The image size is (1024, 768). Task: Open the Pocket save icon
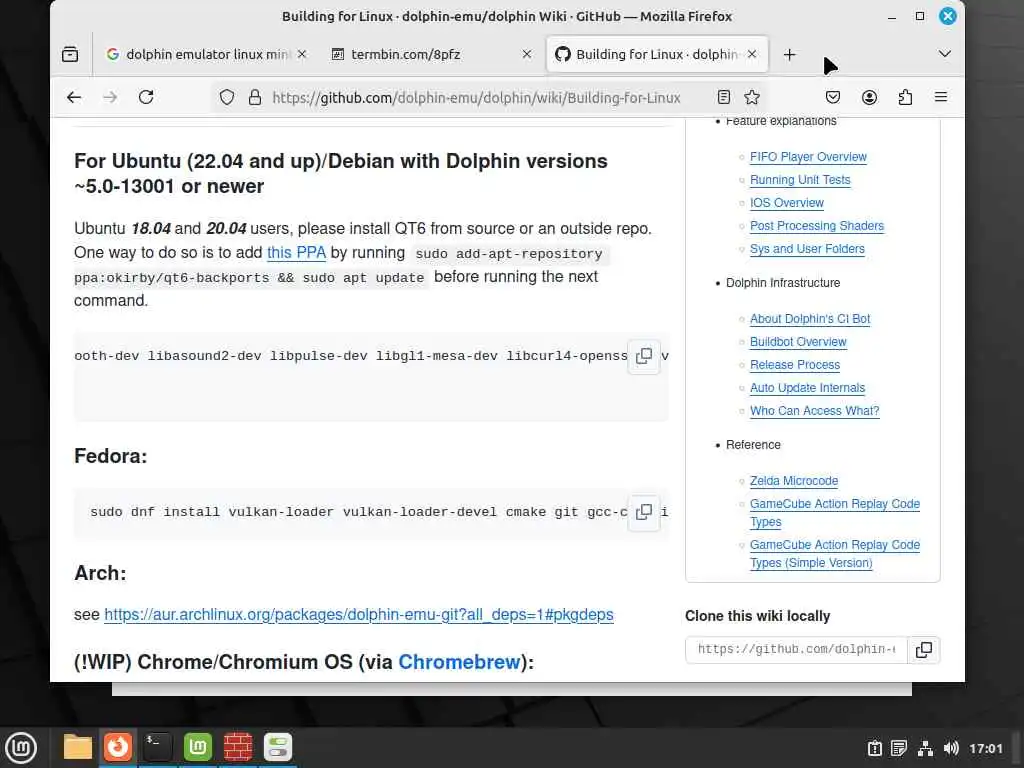(x=833, y=97)
